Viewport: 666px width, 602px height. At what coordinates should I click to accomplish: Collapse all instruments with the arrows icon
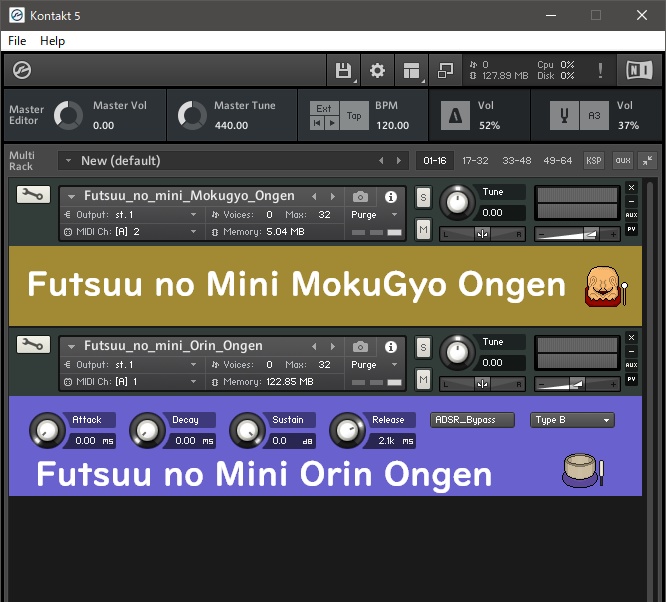coord(647,161)
